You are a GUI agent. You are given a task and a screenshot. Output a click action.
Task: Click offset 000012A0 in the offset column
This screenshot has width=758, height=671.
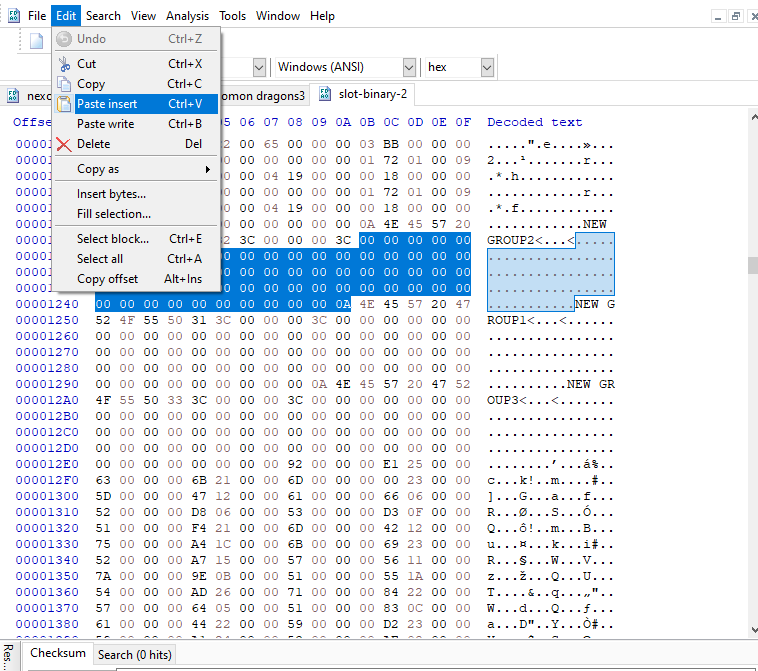[x=47, y=400]
